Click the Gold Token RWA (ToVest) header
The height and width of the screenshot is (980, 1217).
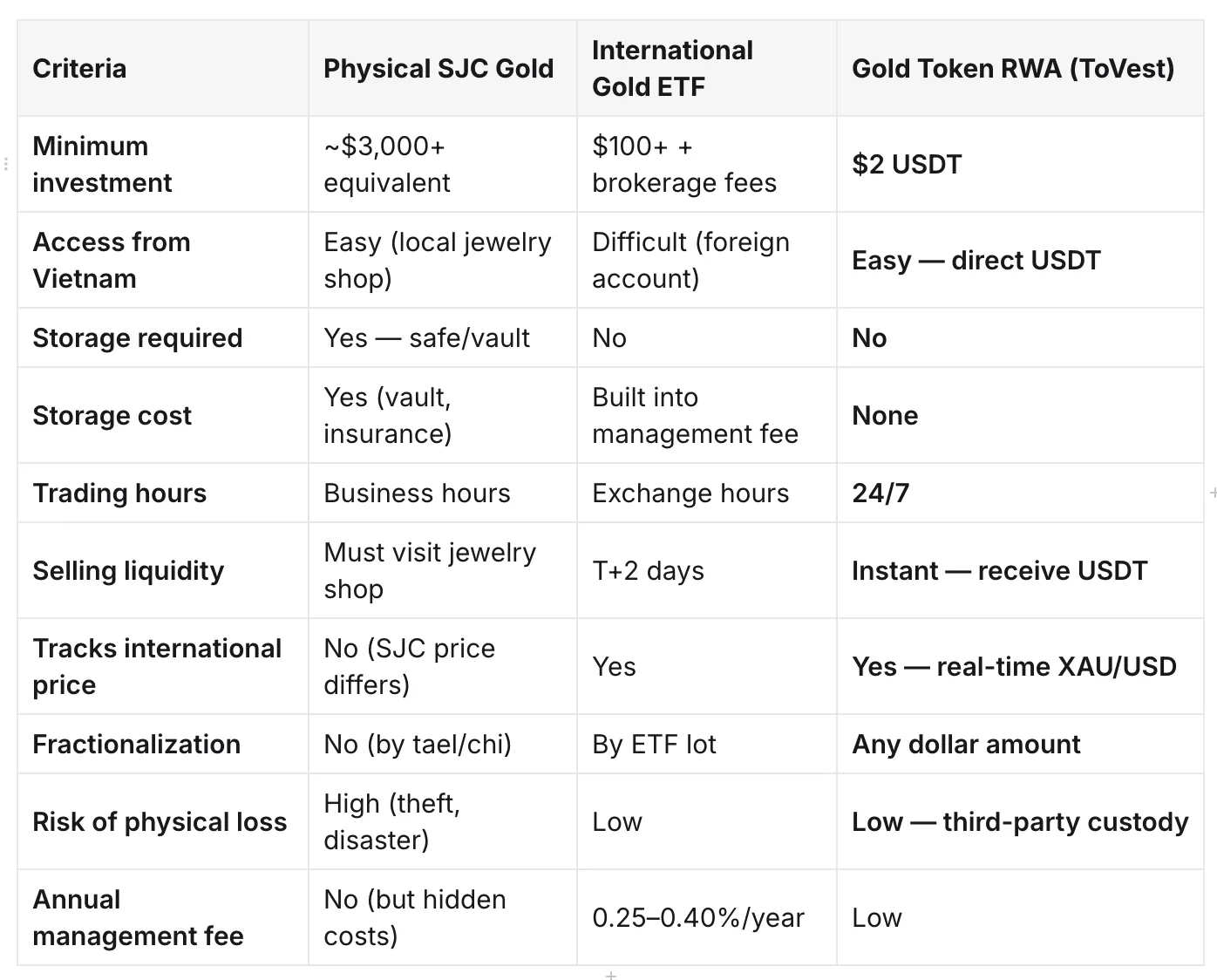coord(1020,69)
